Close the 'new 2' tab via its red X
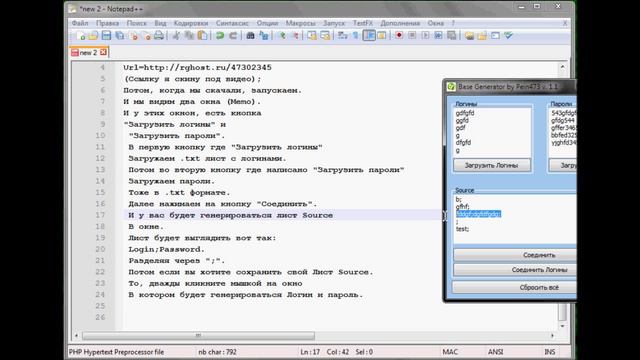Image resolution: width=640 pixels, height=360 pixels. click(103, 52)
